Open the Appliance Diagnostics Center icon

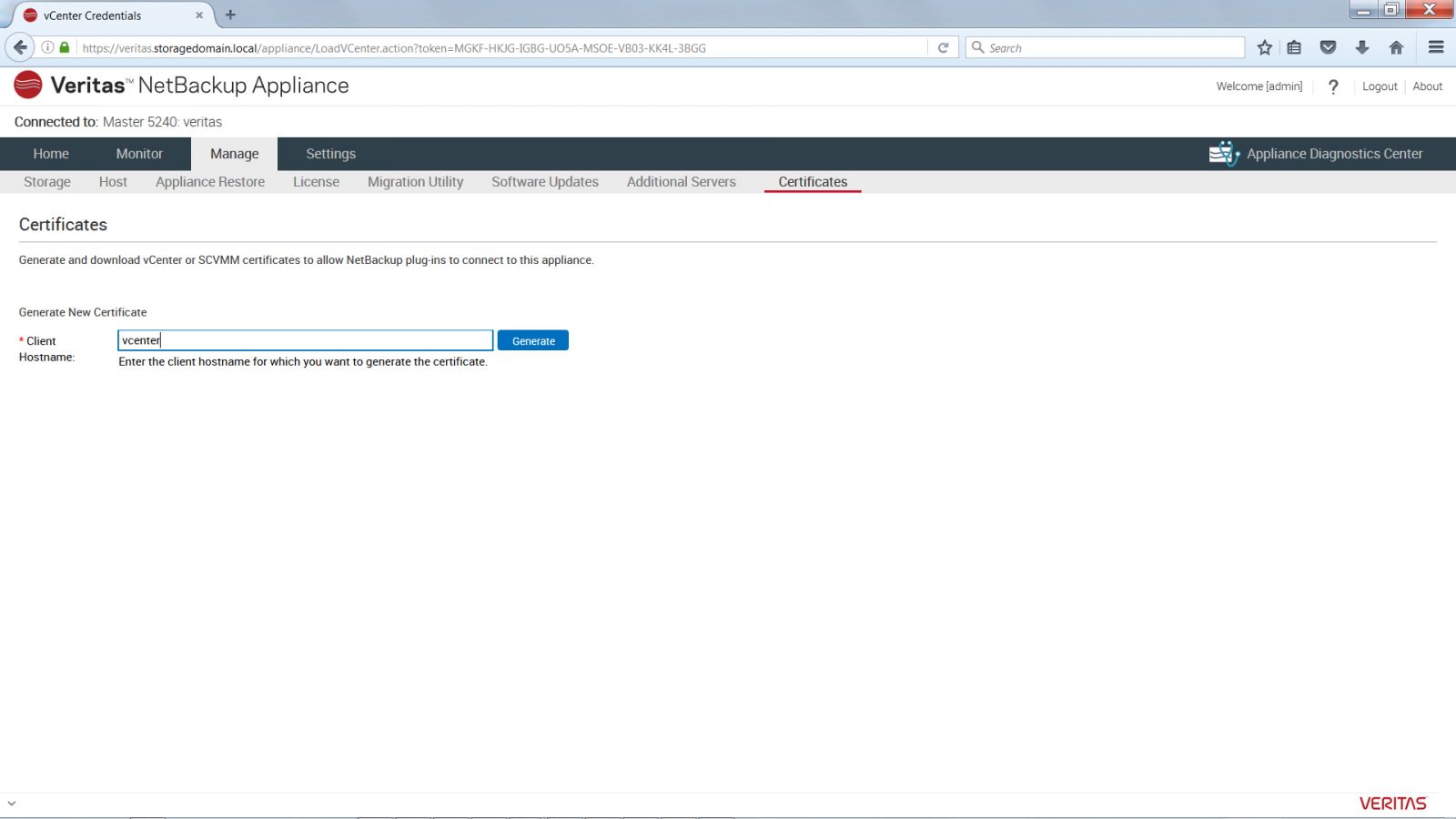click(1224, 154)
